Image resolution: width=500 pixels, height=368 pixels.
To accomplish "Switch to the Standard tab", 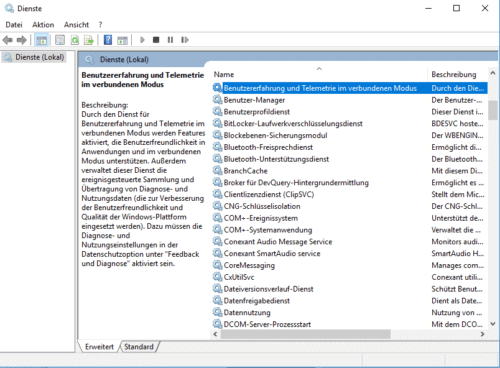I will [x=139, y=347].
